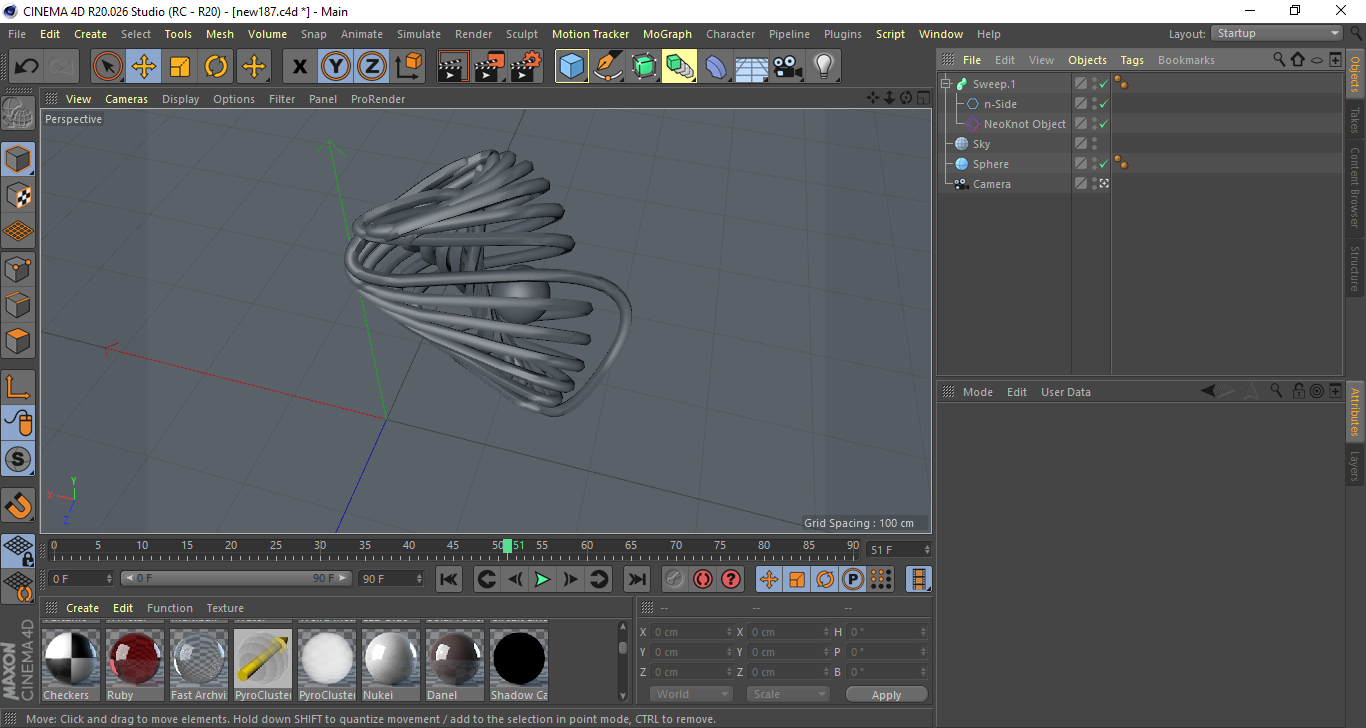Toggle Y axis lock
1366x728 pixels.
(x=335, y=67)
